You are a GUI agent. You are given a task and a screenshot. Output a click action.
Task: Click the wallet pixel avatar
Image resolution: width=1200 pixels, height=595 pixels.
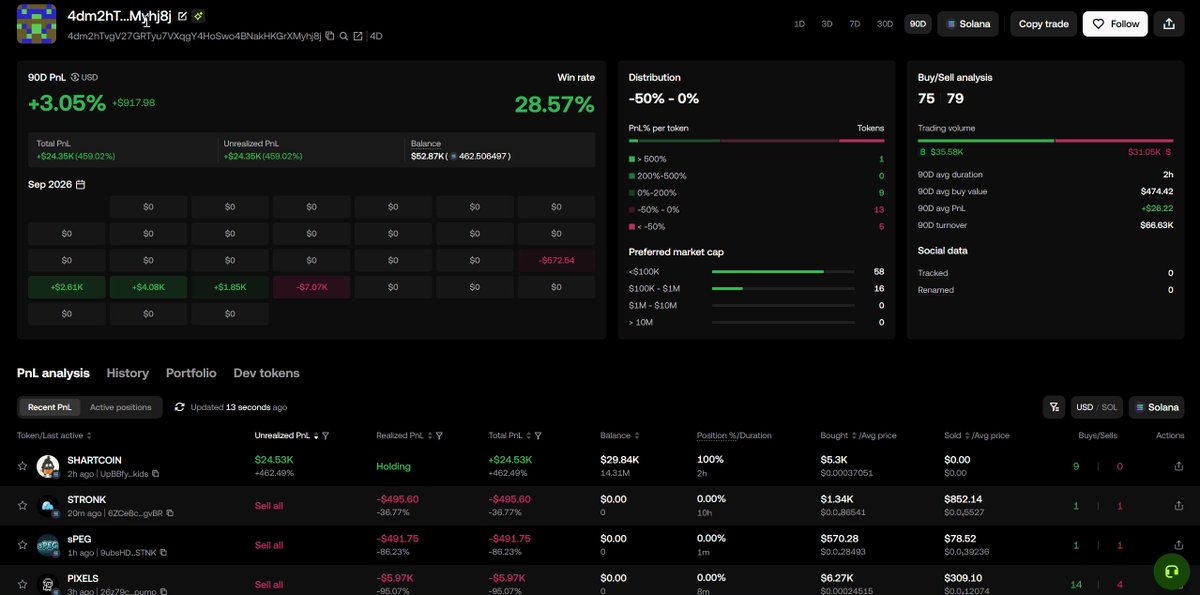click(37, 24)
